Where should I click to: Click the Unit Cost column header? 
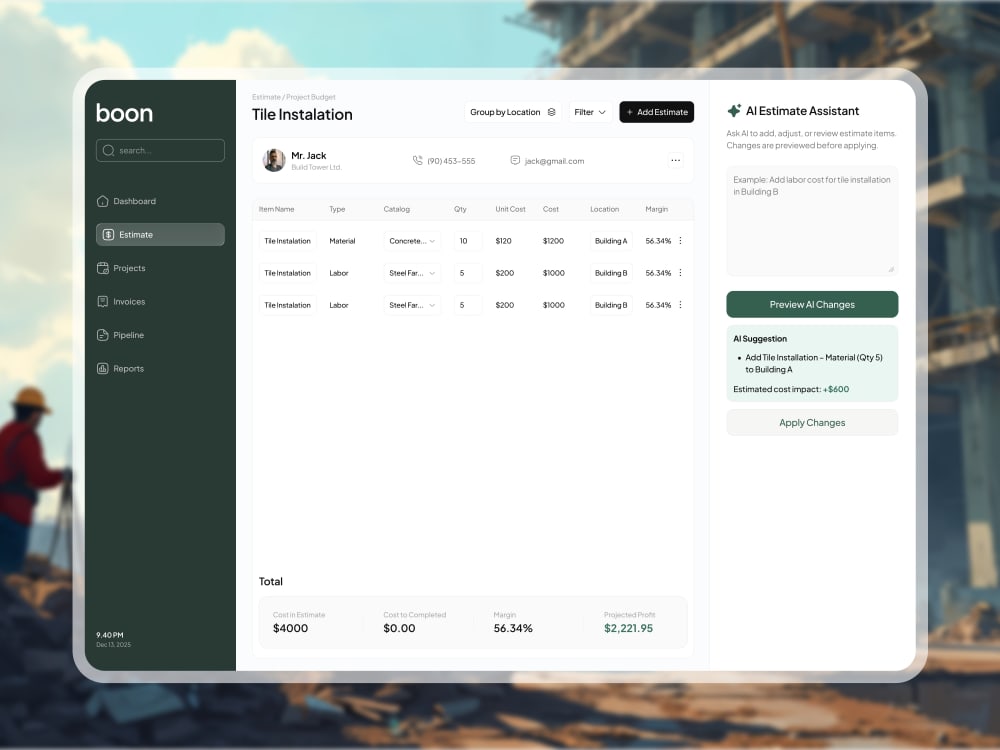tap(510, 209)
